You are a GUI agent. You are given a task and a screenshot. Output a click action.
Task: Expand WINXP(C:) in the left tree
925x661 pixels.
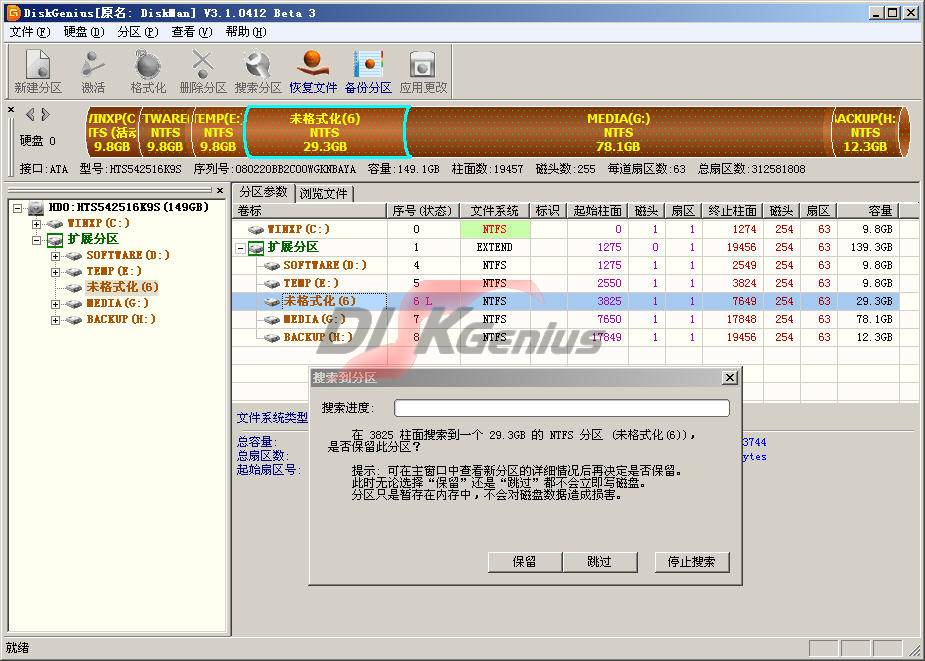coord(37,224)
